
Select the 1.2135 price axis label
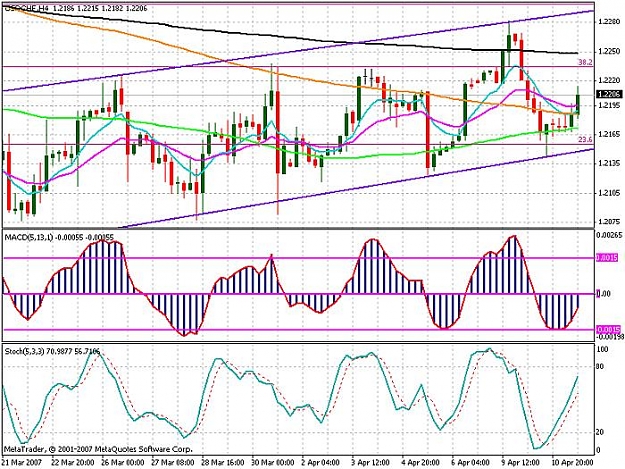click(x=609, y=163)
